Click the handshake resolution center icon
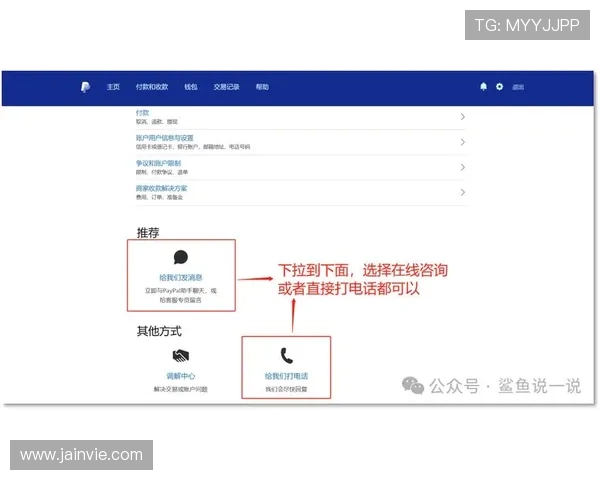The height and width of the screenshot is (480, 600). pyautogui.click(x=181, y=356)
